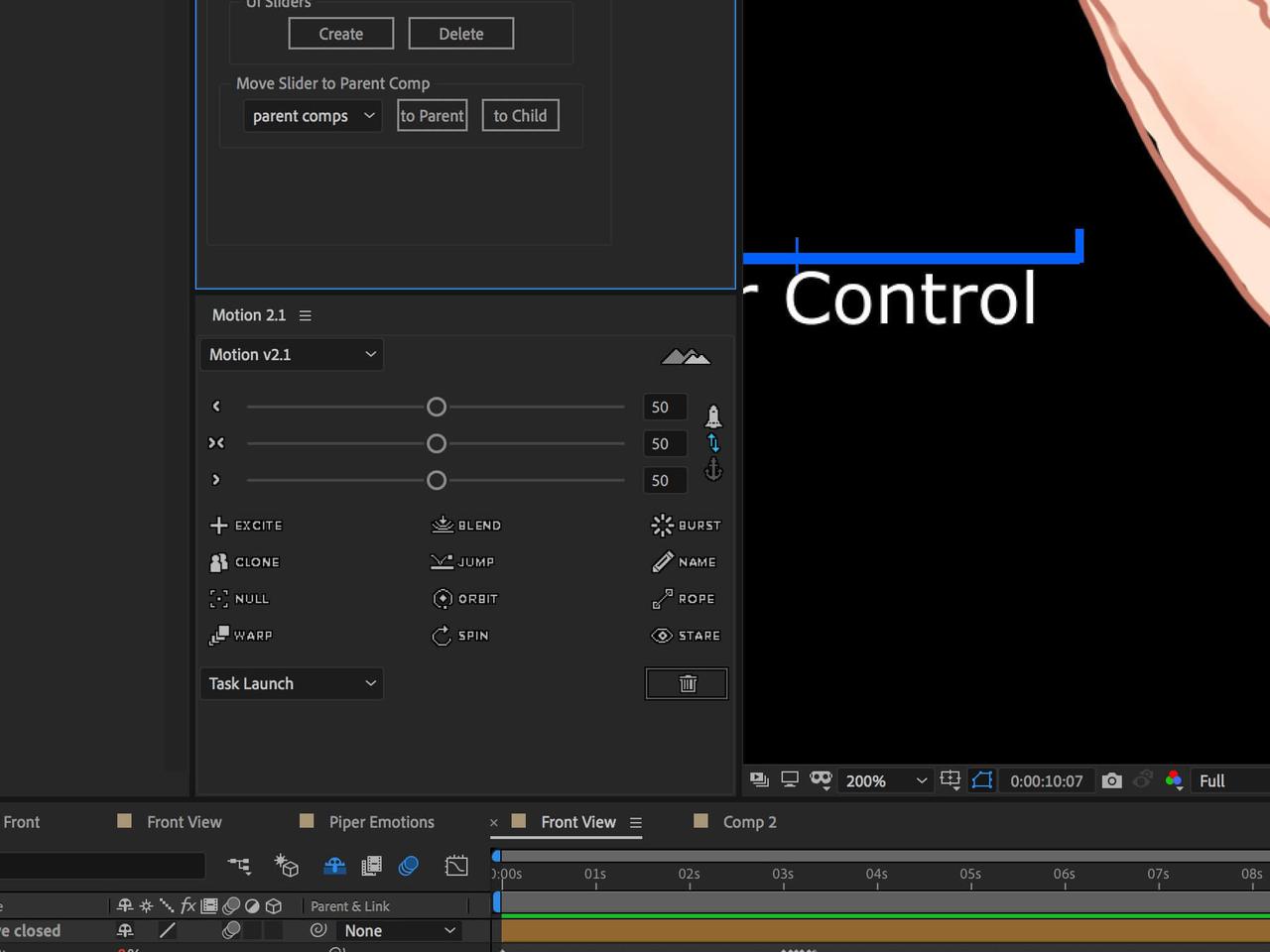
Task: Switch to the Comp 2 tab
Action: (x=749, y=822)
